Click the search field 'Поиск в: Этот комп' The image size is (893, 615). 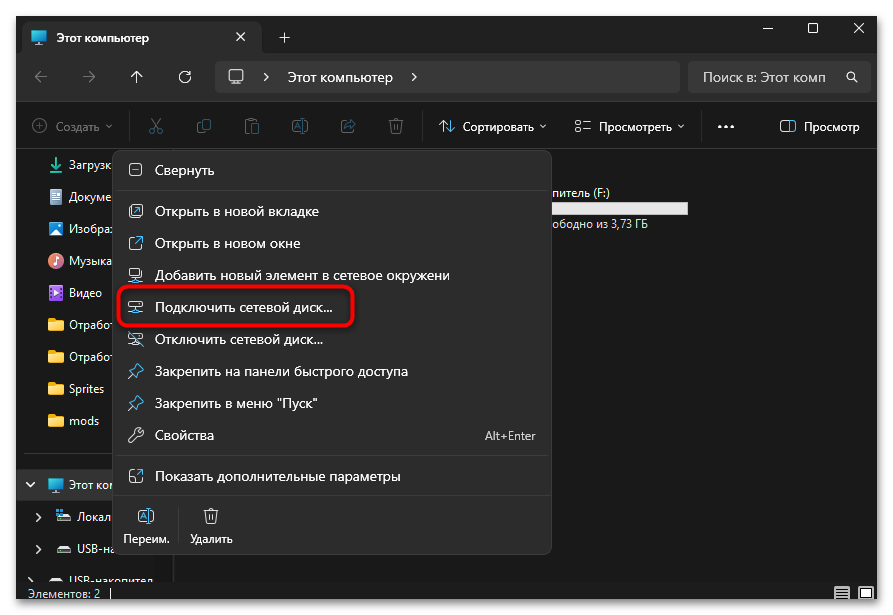pyautogui.click(x=779, y=77)
